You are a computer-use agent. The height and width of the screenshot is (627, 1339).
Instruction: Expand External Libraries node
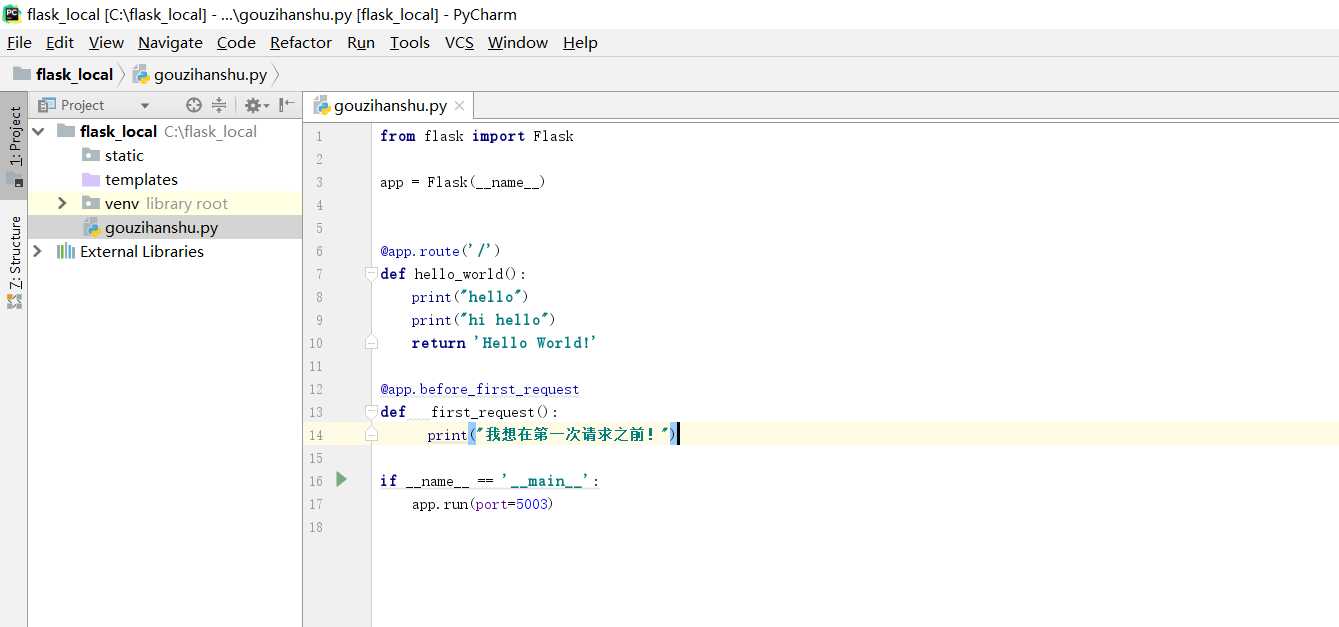(x=38, y=251)
